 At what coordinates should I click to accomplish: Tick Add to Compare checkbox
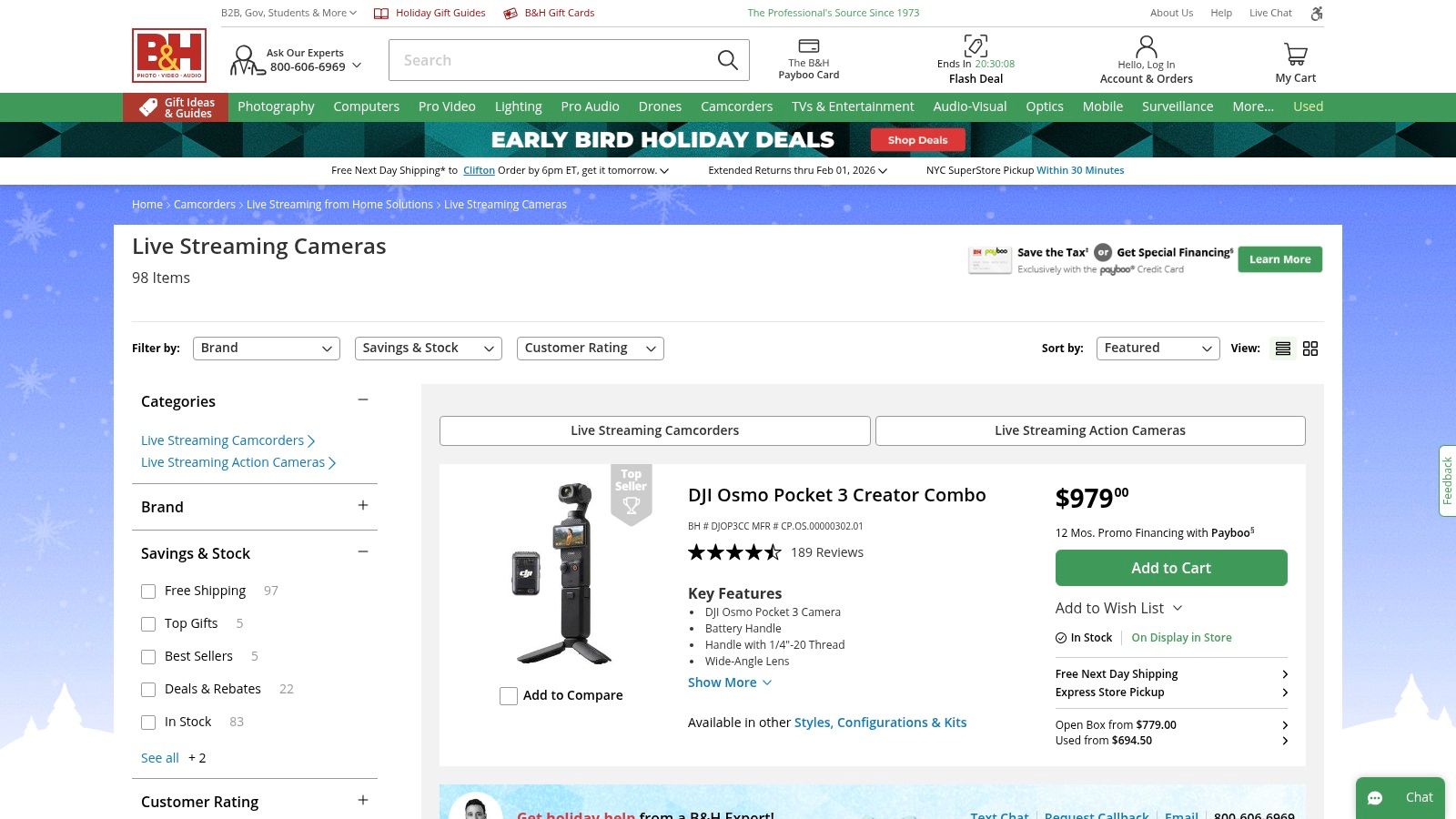click(509, 696)
